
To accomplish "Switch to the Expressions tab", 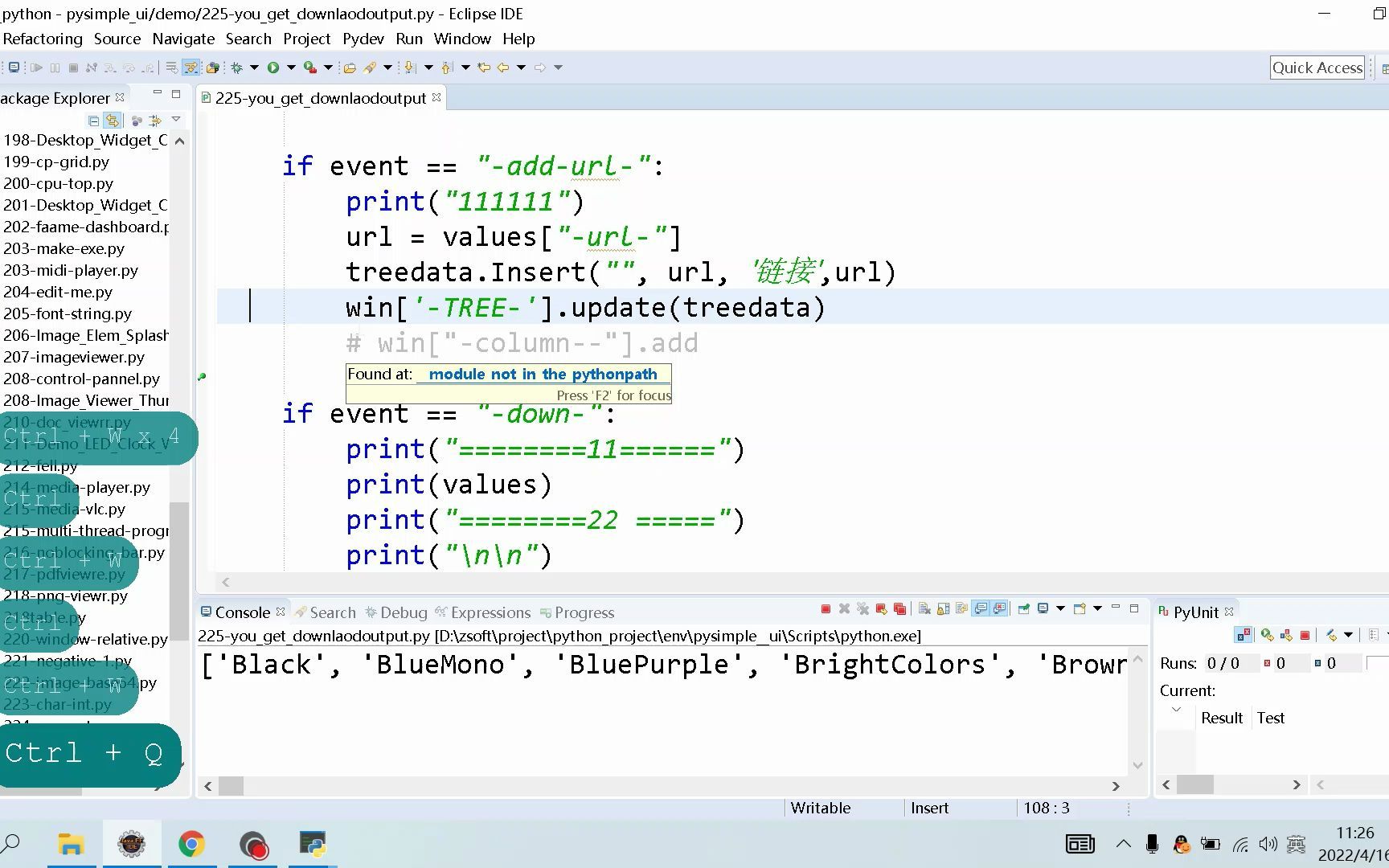I will 483,612.
